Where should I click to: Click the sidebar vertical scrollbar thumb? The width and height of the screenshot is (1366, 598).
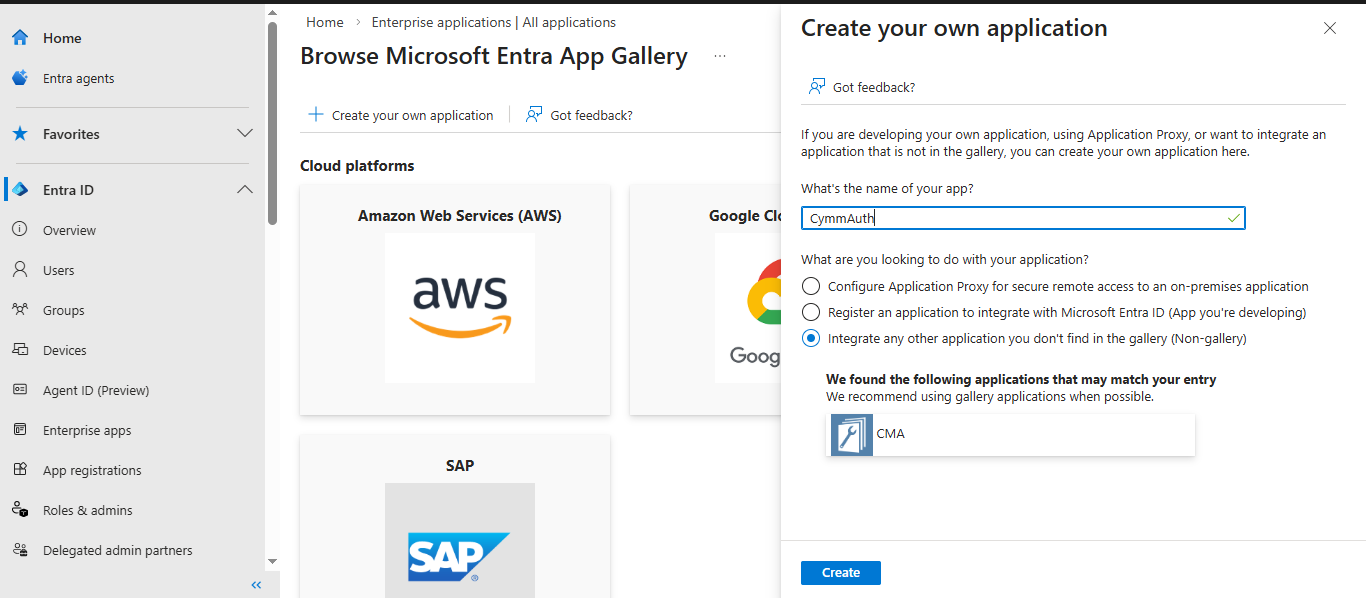[x=273, y=123]
